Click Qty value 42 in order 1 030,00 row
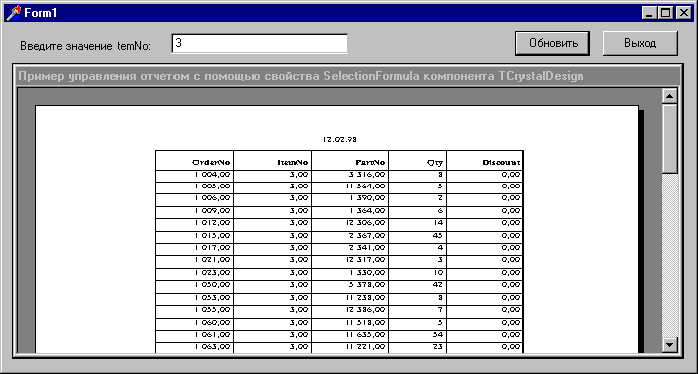 tap(438, 284)
